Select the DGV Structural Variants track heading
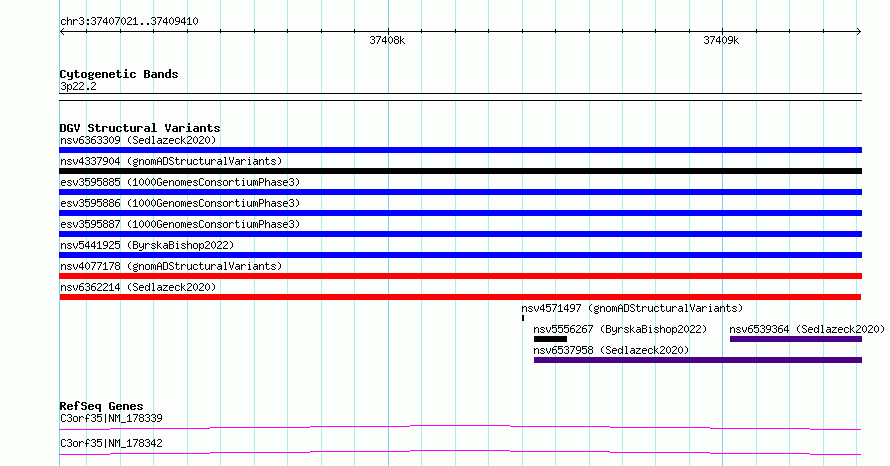890x466 pixels. coord(140,128)
